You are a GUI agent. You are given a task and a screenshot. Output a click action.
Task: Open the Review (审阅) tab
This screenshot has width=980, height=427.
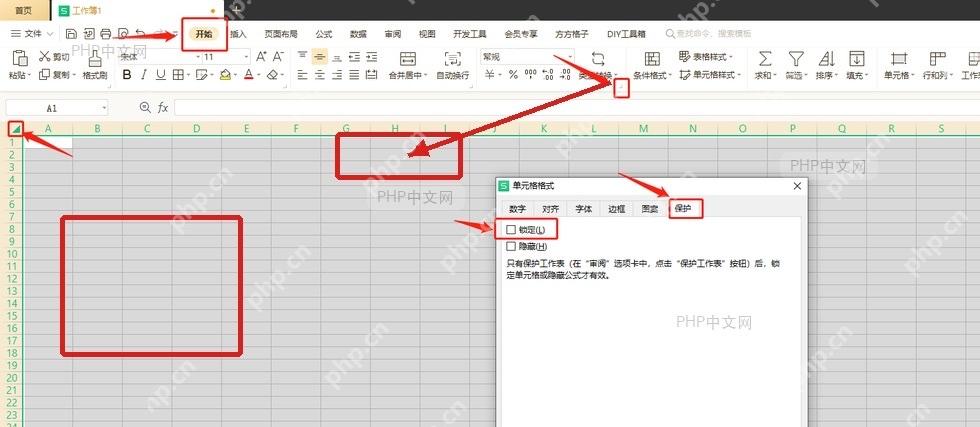(x=392, y=34)
